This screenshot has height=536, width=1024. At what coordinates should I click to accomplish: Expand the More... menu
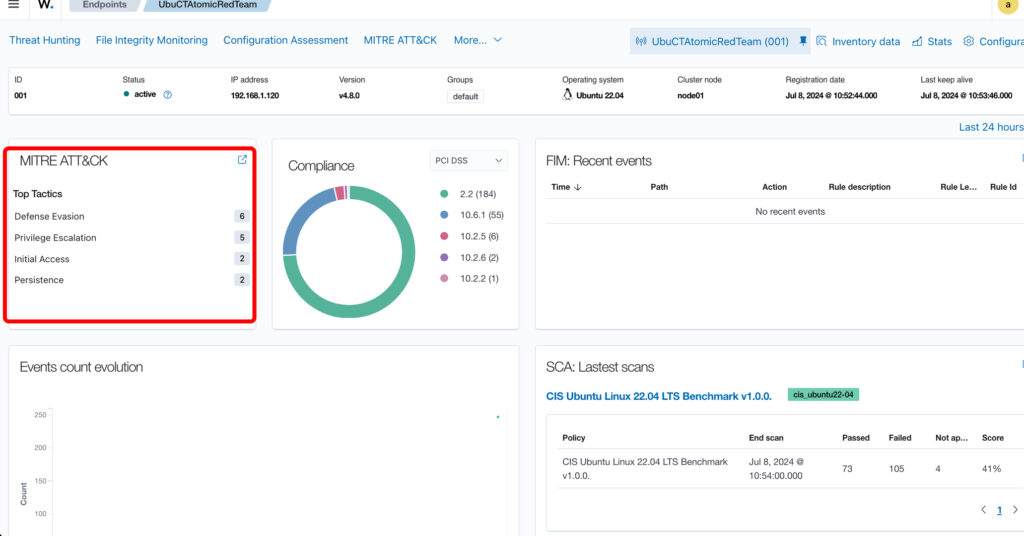(x=477, y=40)
